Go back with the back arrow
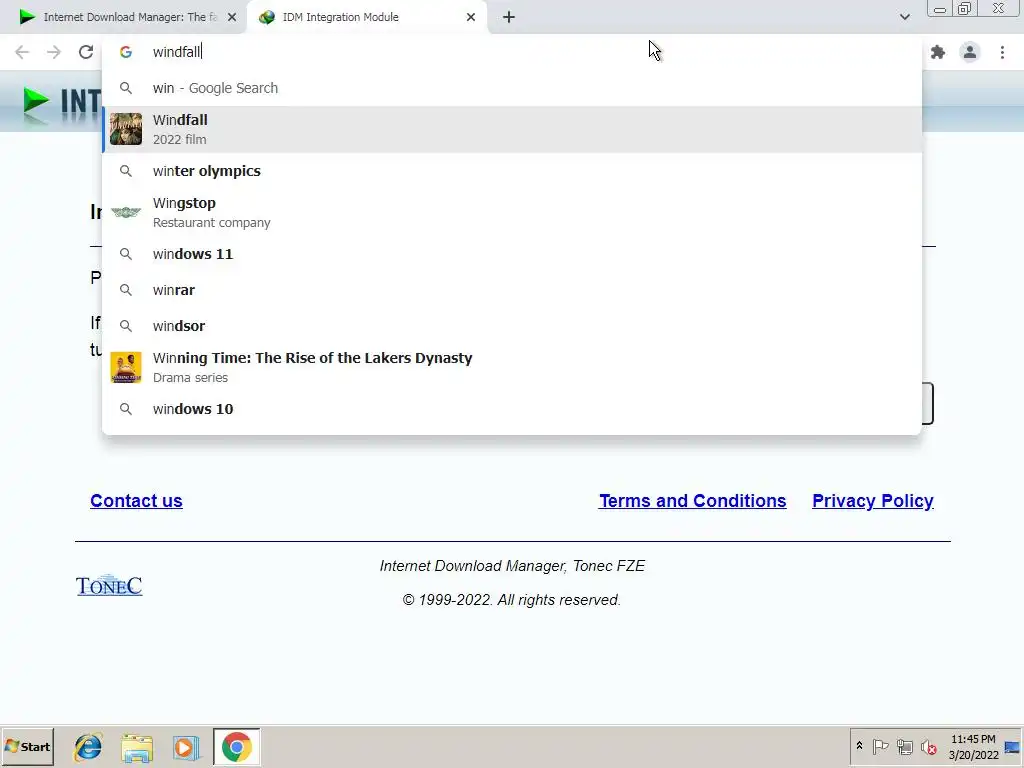 coord(22,52)
